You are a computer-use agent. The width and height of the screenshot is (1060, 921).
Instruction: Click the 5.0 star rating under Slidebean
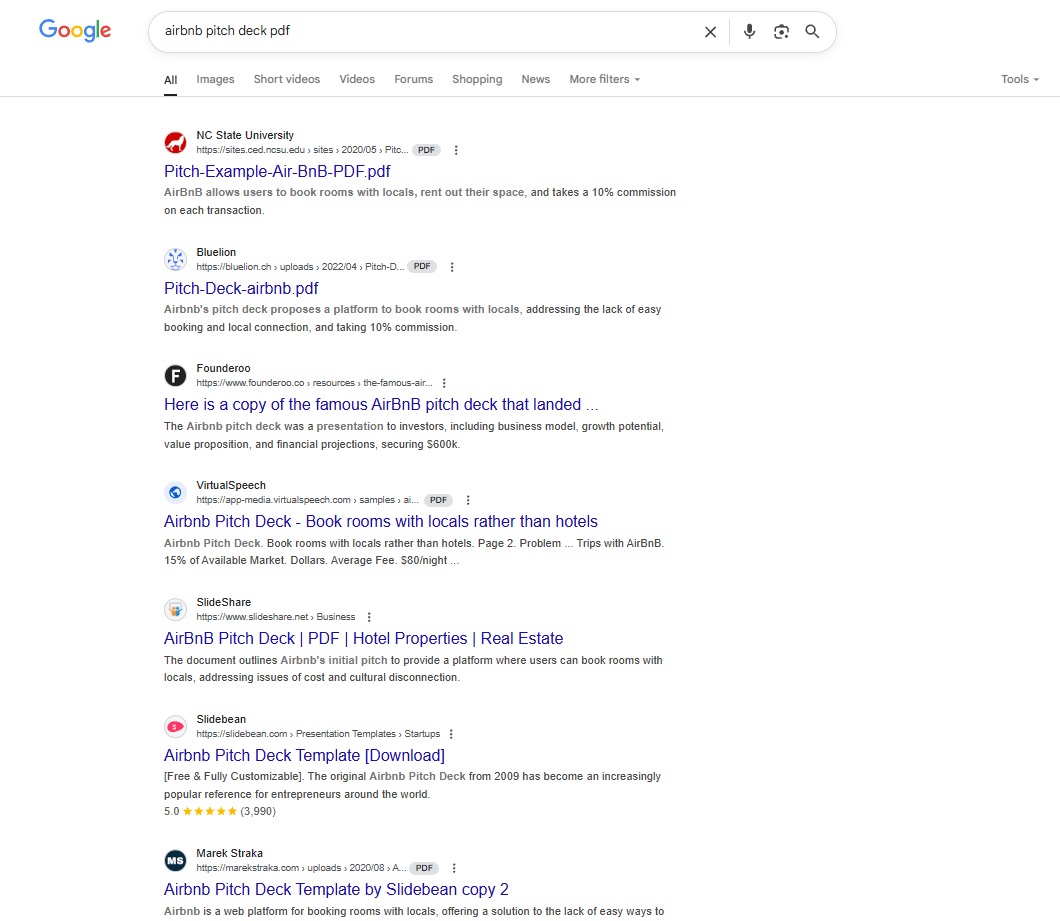coord(220,811)
